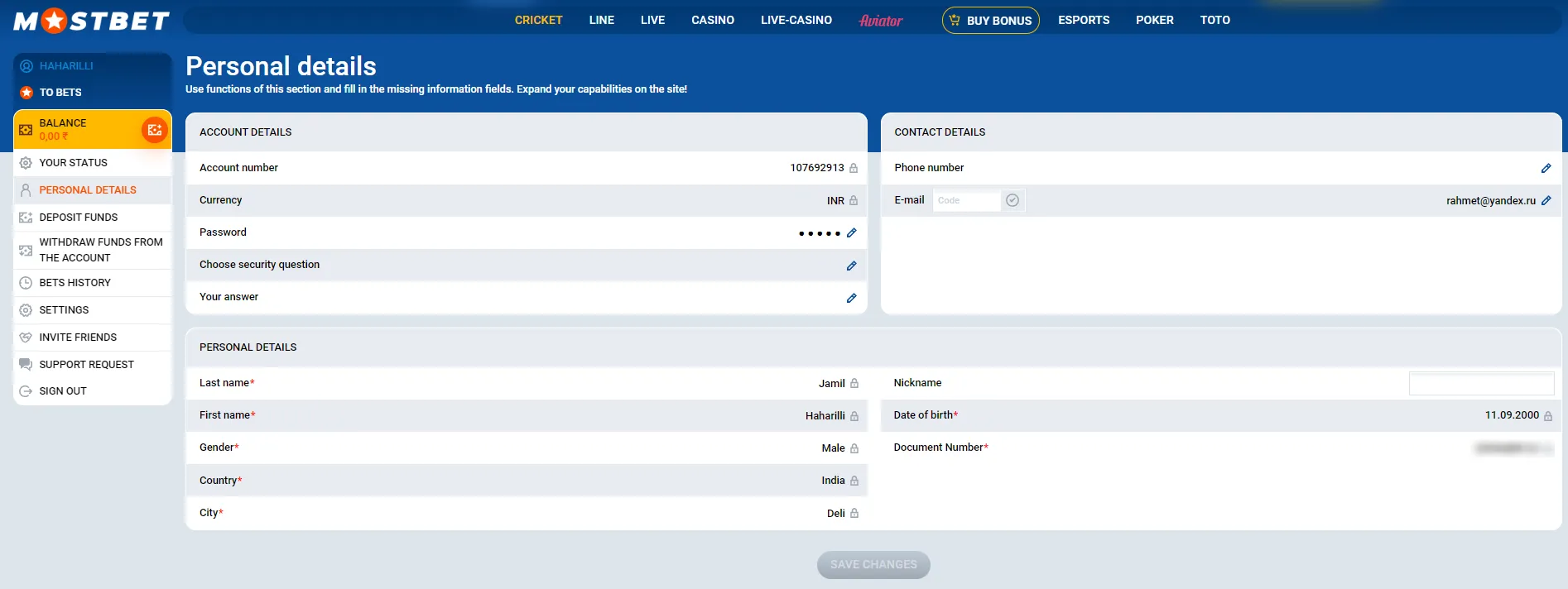Open Deposit Funds from sidebar
The image size is (1568, 589).
point(79,218)
